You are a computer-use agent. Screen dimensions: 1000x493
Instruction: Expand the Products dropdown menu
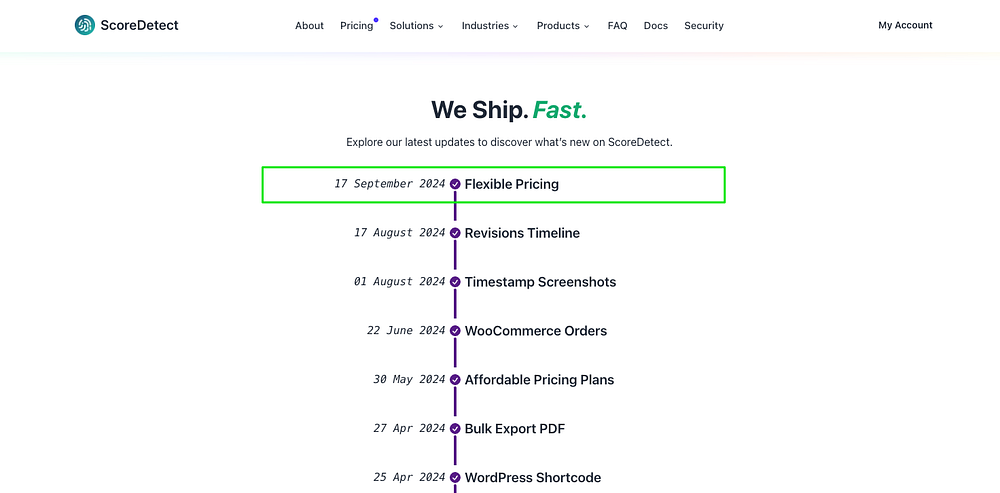coord(563,26)
